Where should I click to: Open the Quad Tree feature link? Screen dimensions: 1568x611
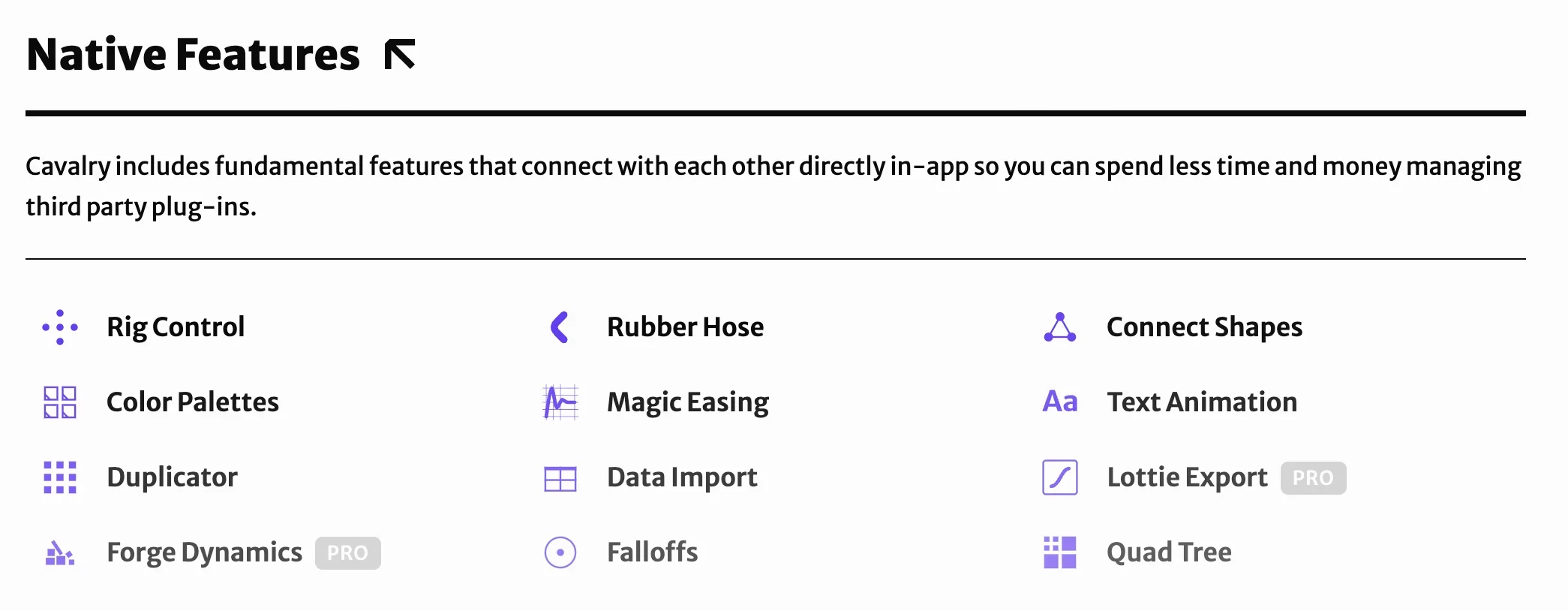[1169, 552]
